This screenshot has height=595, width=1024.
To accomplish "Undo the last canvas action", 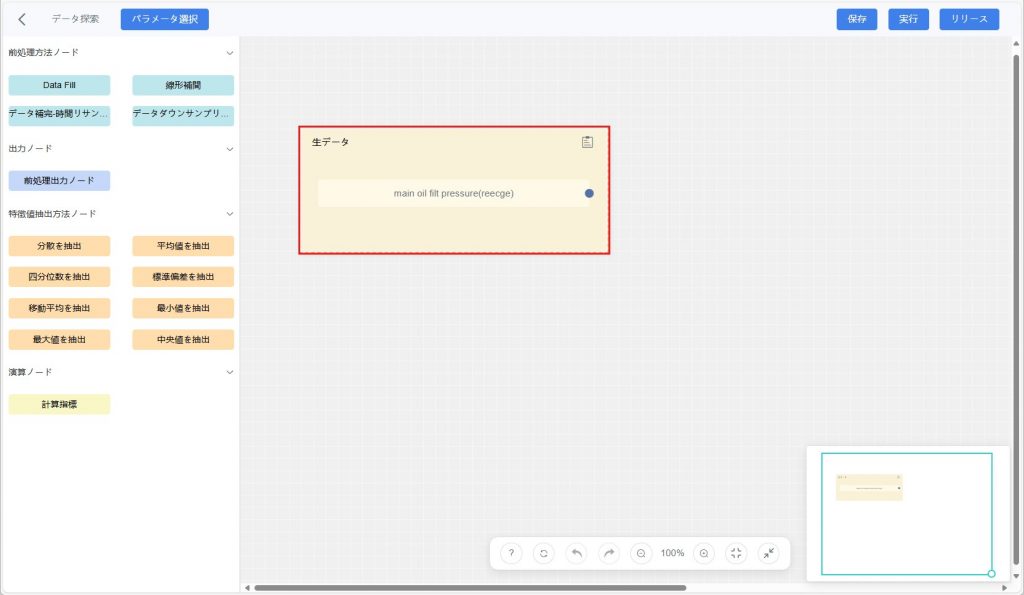I will (x=576, y=553).
